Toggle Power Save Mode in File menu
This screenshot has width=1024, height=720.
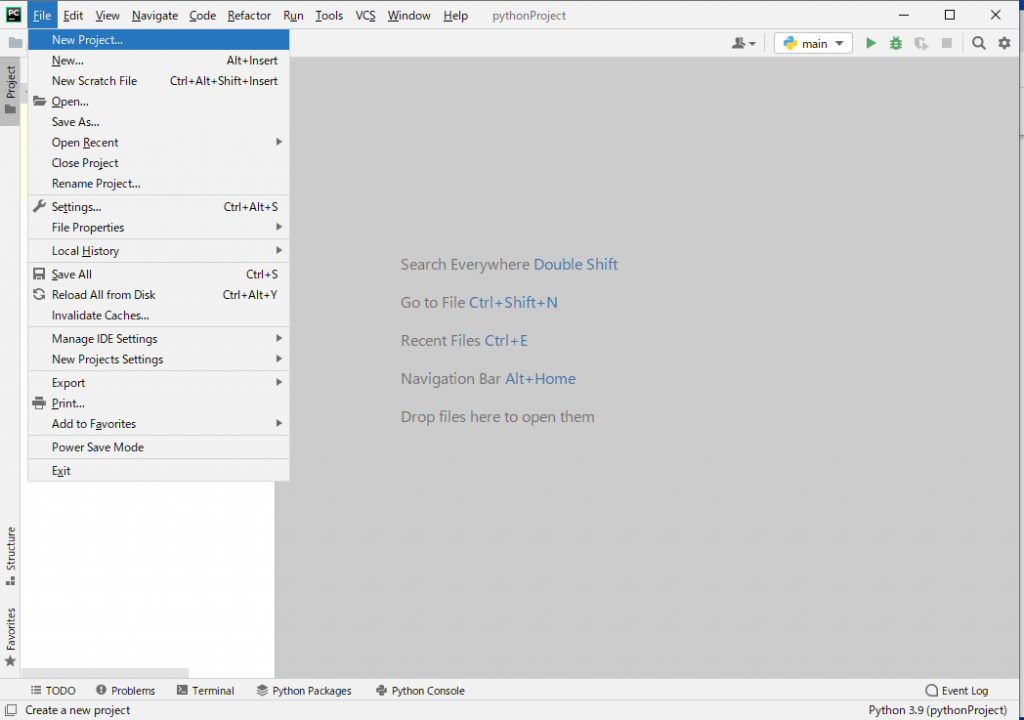coord(98,447)
